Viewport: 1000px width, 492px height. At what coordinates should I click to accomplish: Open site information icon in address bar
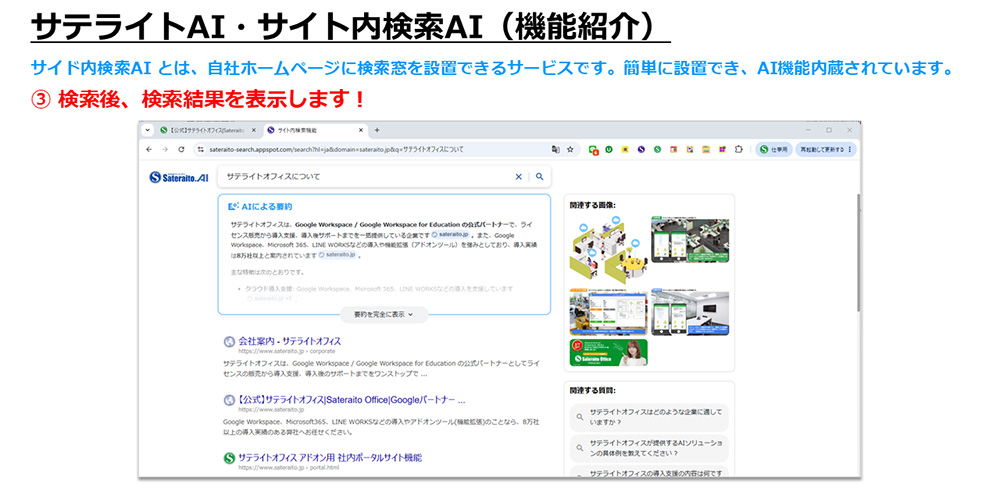coord(200,149)
